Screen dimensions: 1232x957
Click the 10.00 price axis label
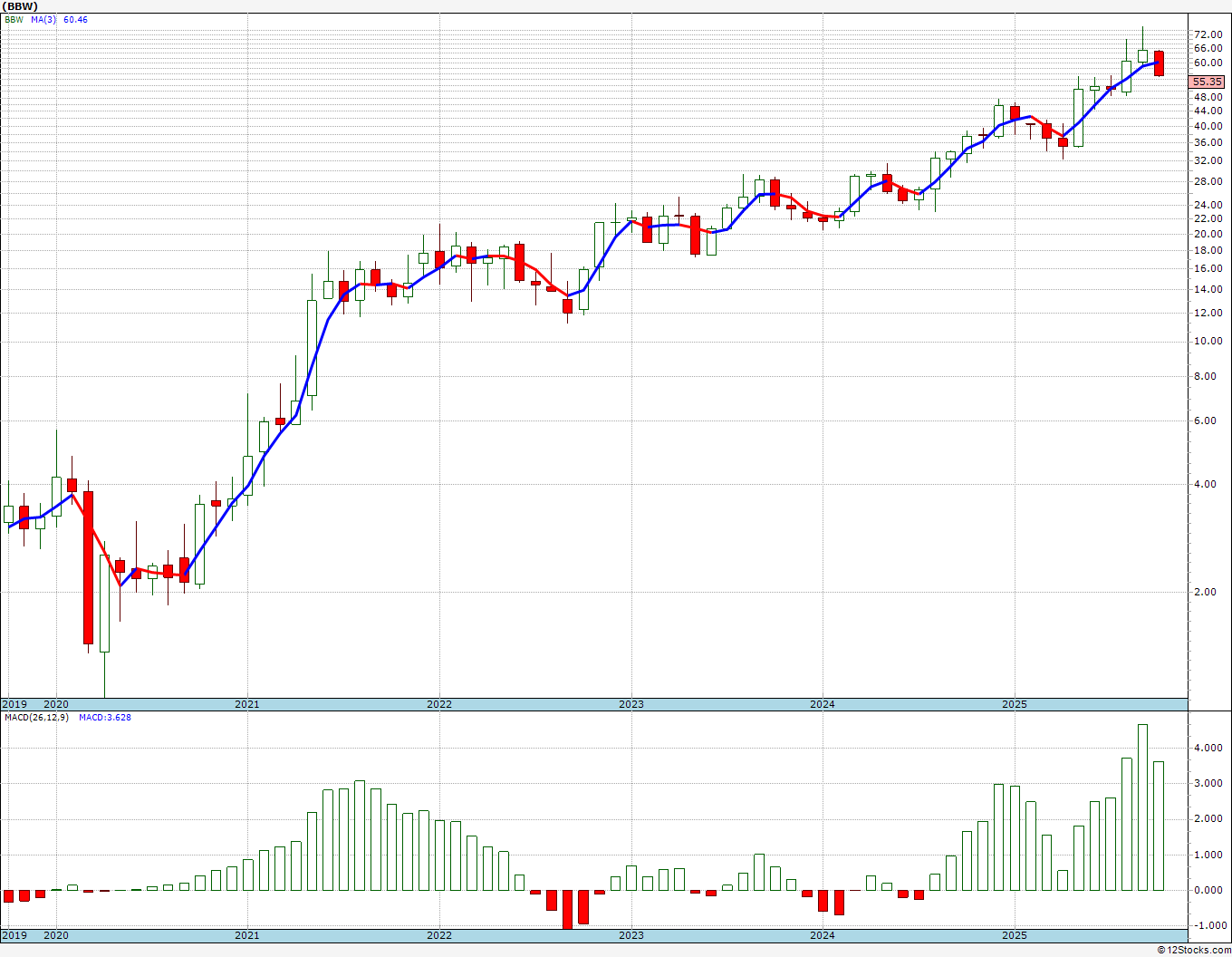[x=1208, y=341]
